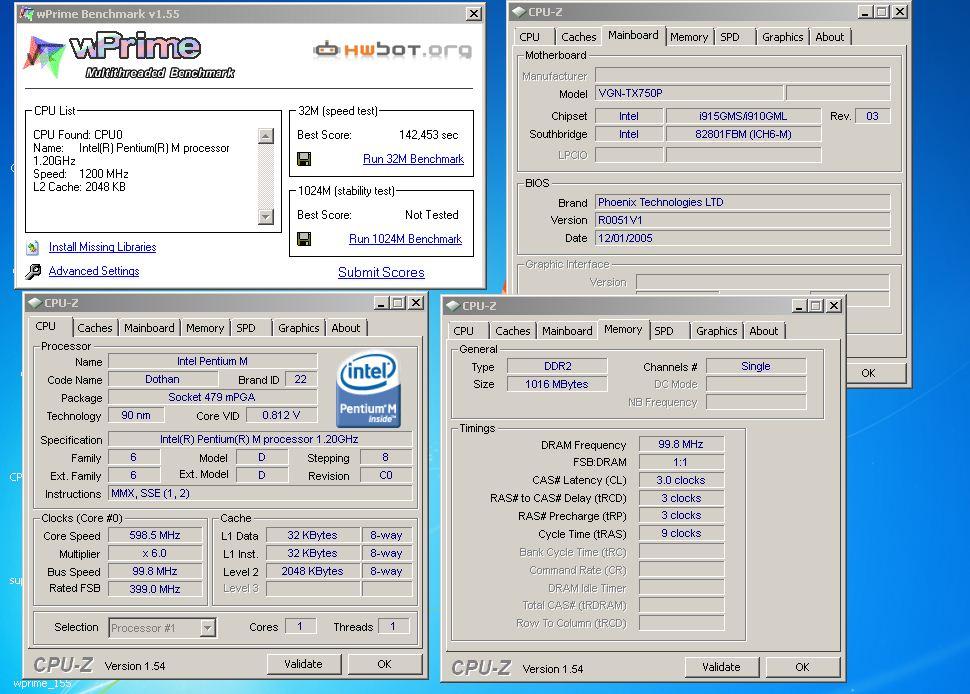The height and width of the screenshot is (694, 970).
Task: Click the Advanced Settings wrench icon
Action: pos(33,271)
